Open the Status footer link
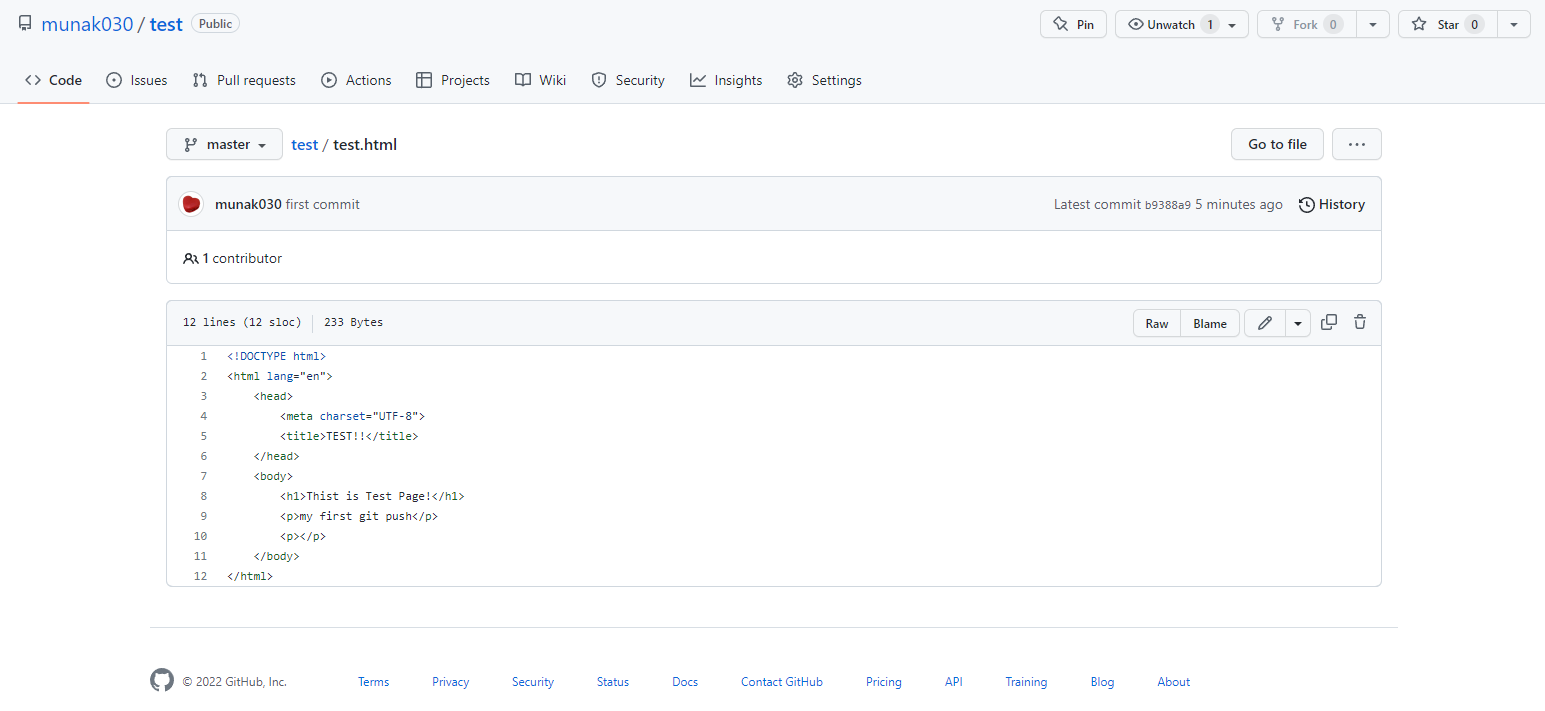 (613, 682)
